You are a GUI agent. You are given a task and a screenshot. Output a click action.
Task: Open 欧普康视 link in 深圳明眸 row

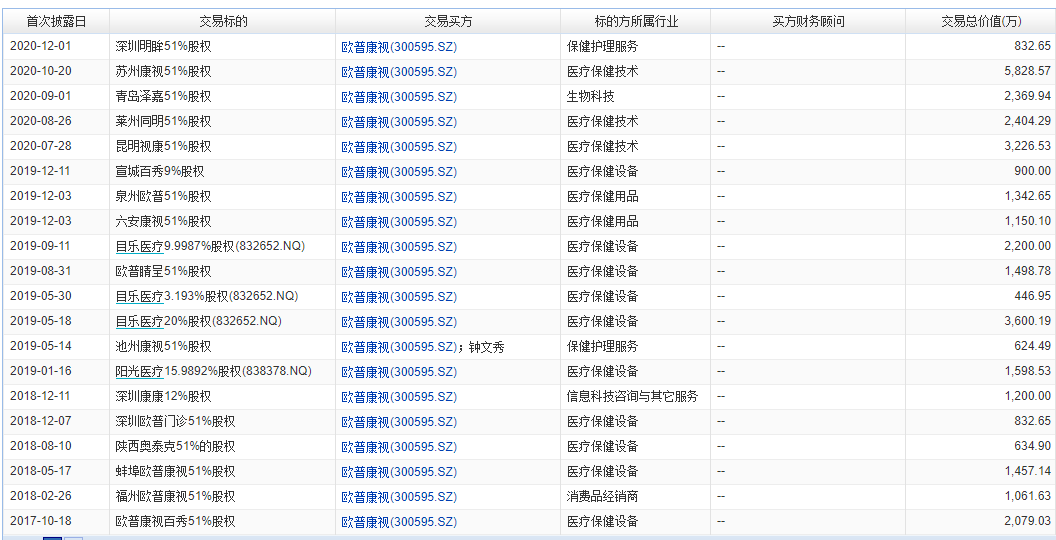[399, 47]
